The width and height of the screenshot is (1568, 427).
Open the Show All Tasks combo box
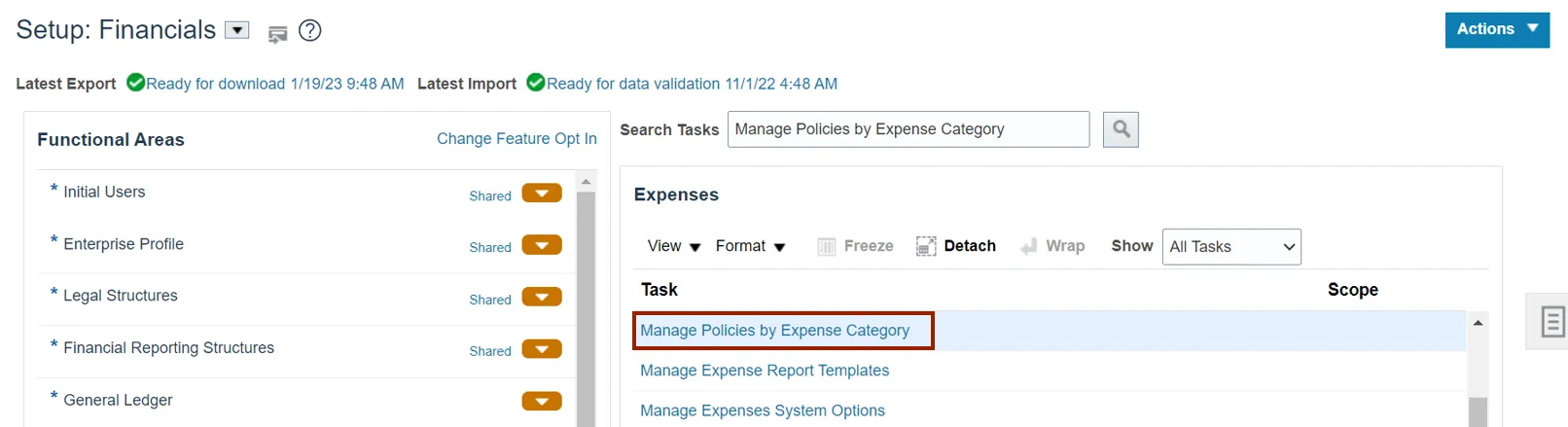coord(1231,247)
